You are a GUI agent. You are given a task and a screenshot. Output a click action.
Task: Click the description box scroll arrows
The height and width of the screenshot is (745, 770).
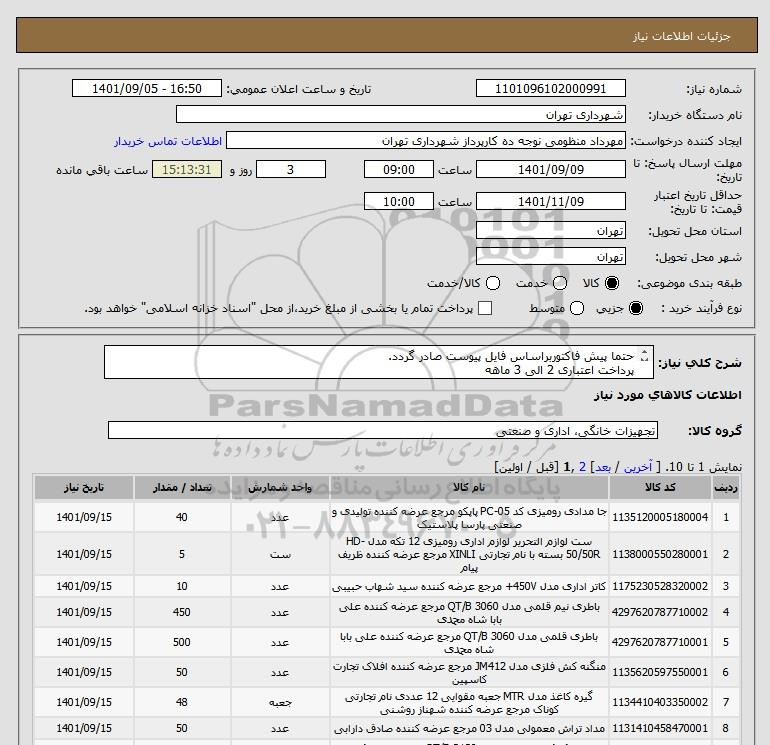[x=645, y=356]
